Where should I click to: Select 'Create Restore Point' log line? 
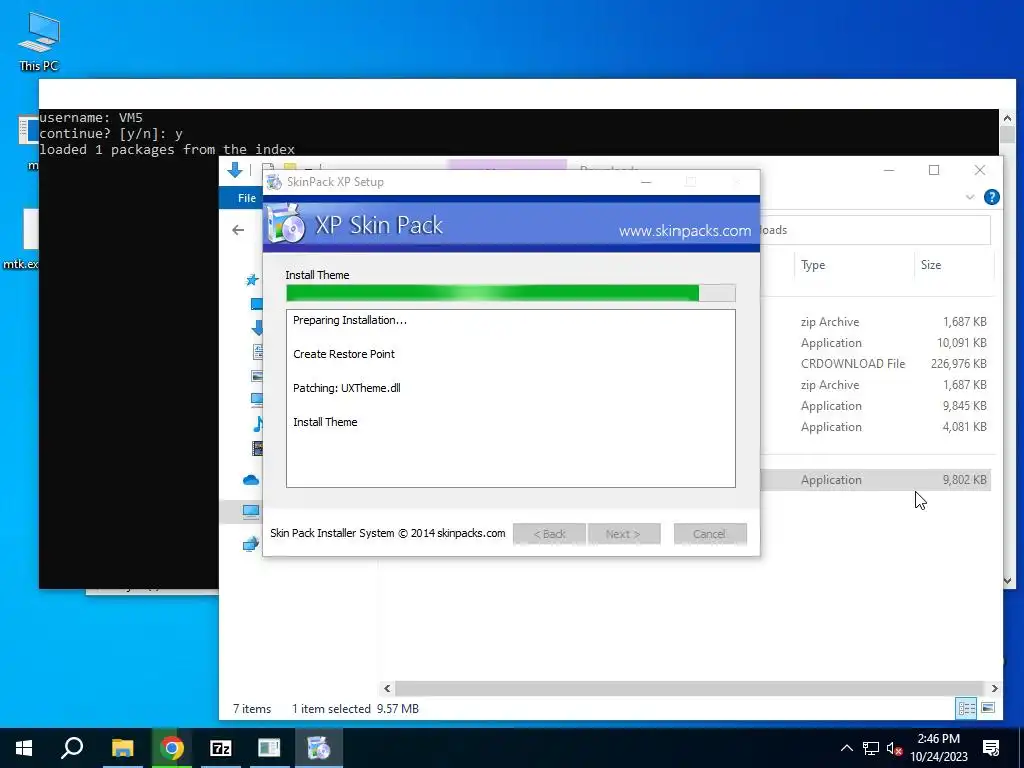tap(344, 354)
